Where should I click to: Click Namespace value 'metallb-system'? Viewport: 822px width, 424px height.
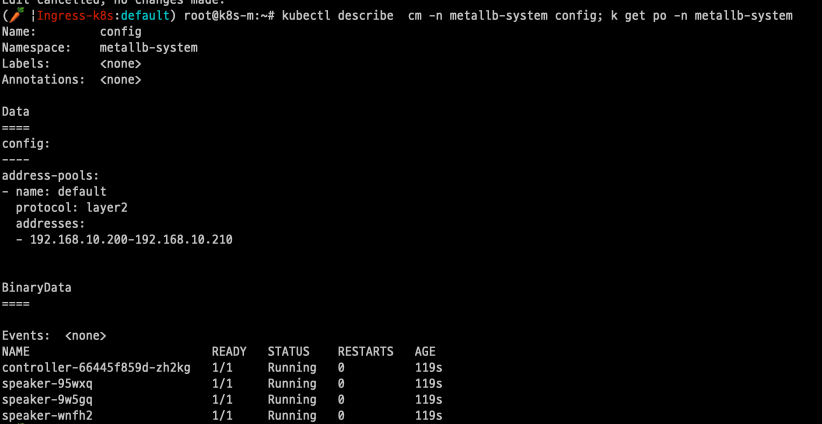148,48
